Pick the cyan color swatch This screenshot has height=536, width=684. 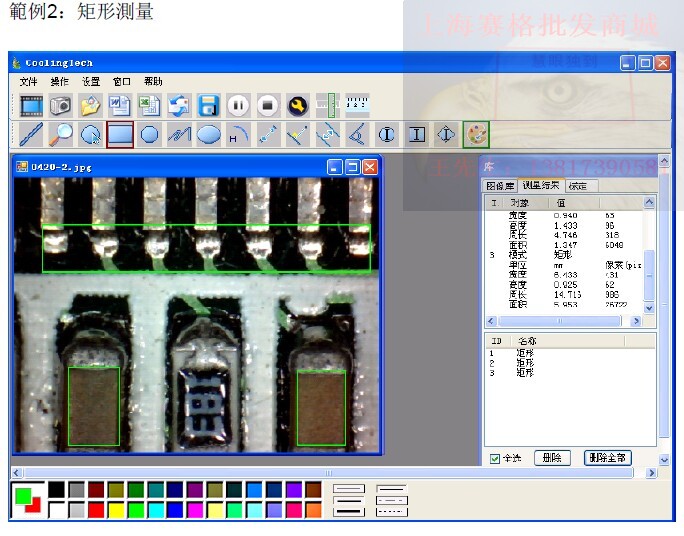(x=156, y=509)
